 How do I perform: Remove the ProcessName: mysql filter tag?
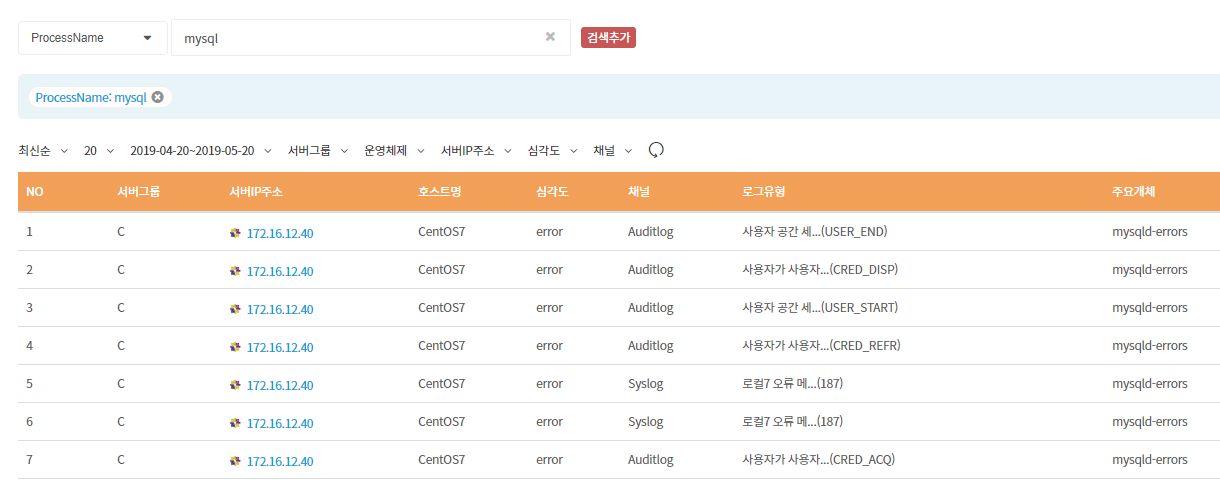pos(157,97)
